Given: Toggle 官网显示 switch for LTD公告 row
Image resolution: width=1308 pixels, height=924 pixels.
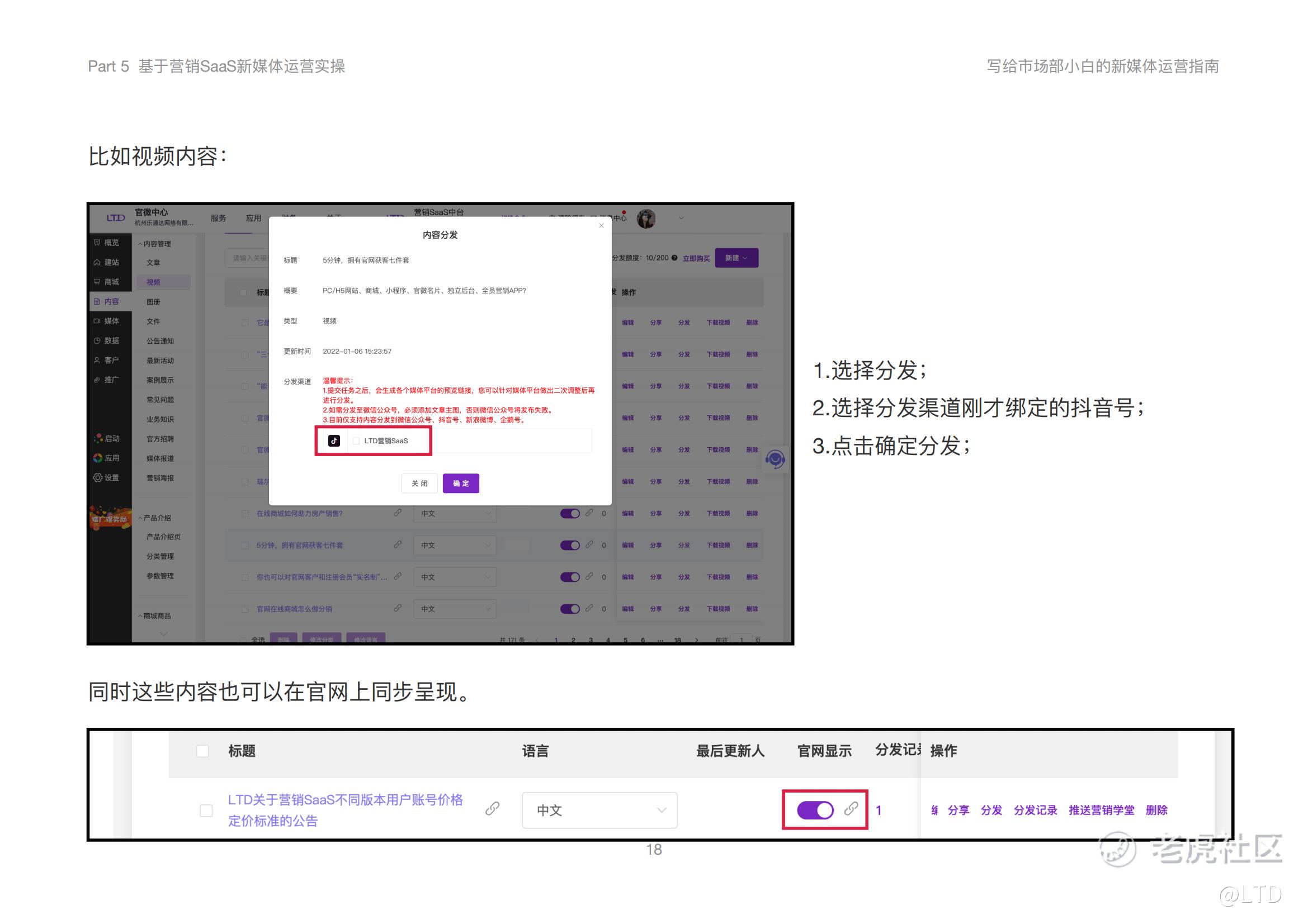Looking at the screenshot, I should (815, 809).
